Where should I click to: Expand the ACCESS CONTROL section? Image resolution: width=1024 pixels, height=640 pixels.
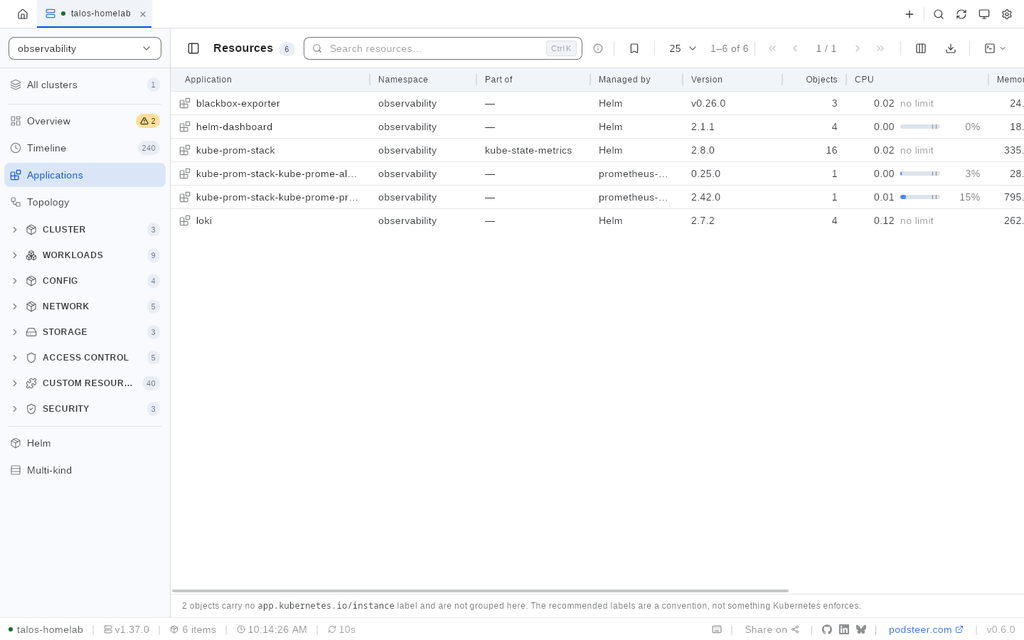(x=85, y=358)
